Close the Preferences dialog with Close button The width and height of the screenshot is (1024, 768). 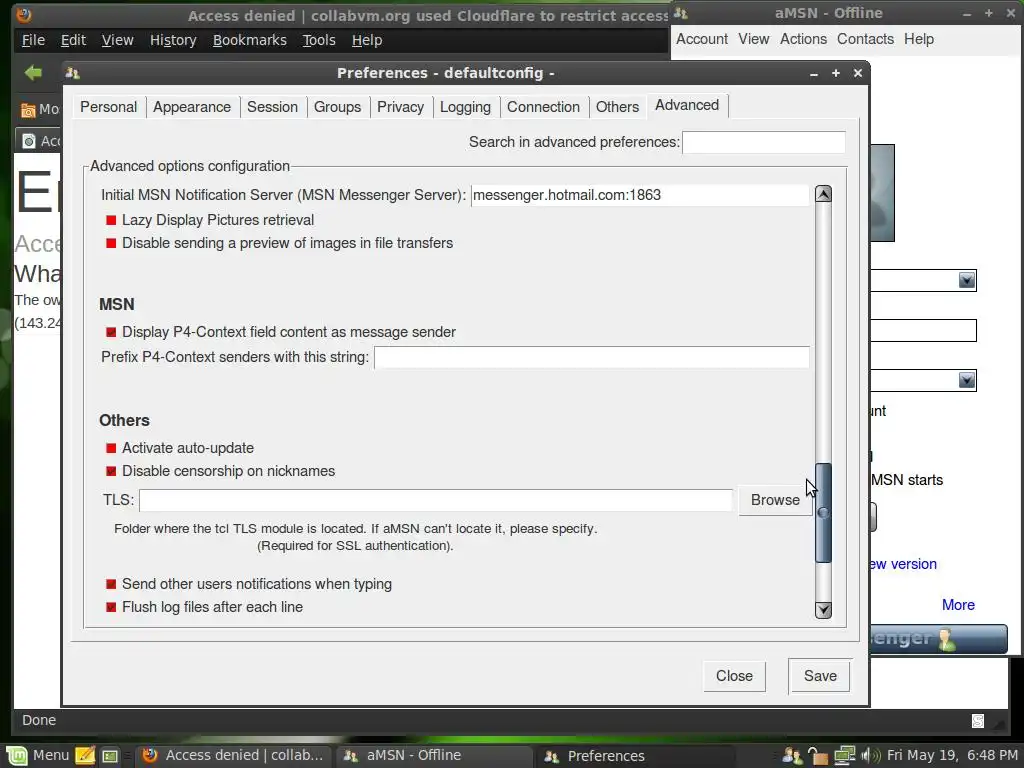[734, 676]
